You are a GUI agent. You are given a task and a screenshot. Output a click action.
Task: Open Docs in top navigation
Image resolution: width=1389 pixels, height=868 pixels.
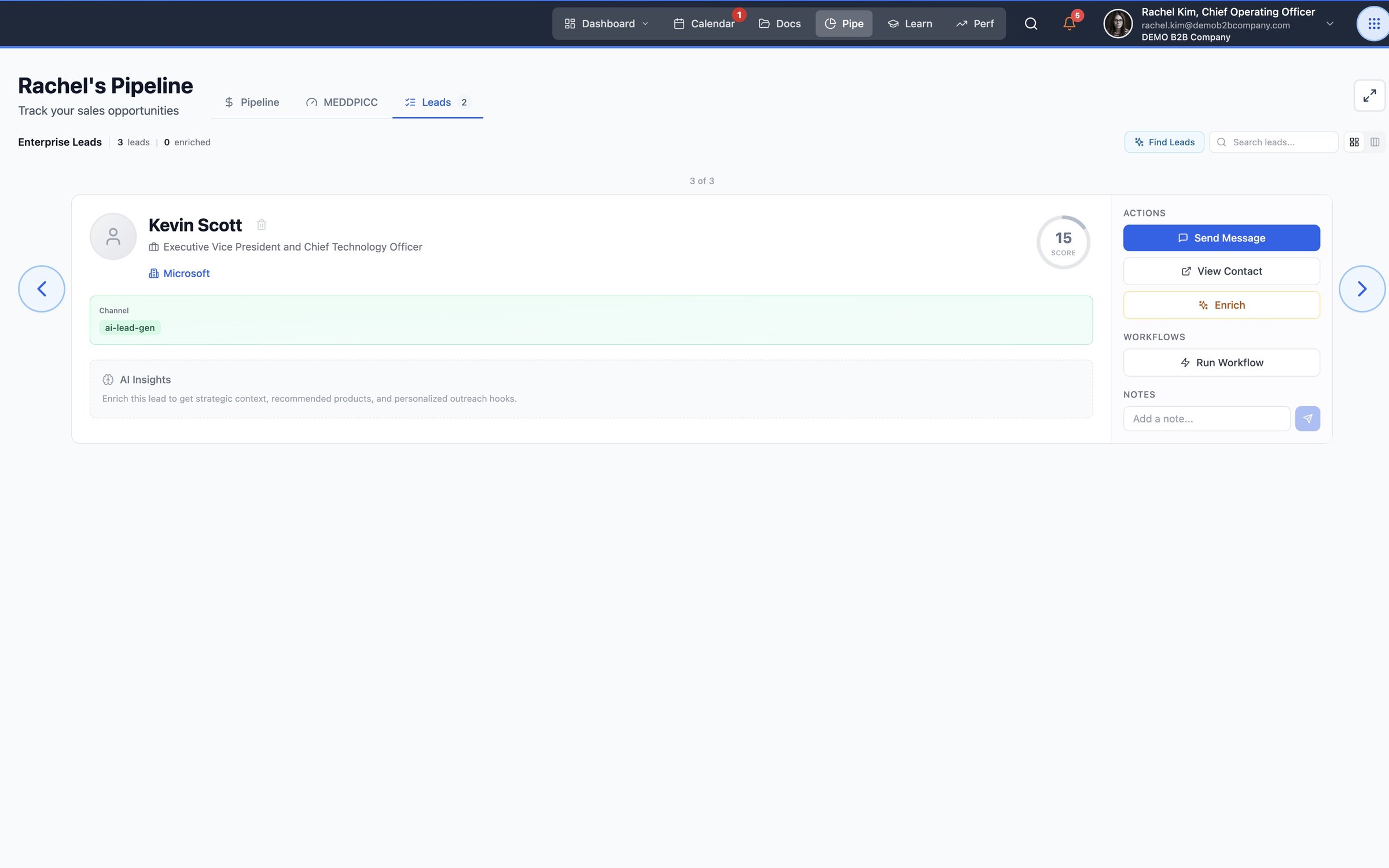pos(780,24)
